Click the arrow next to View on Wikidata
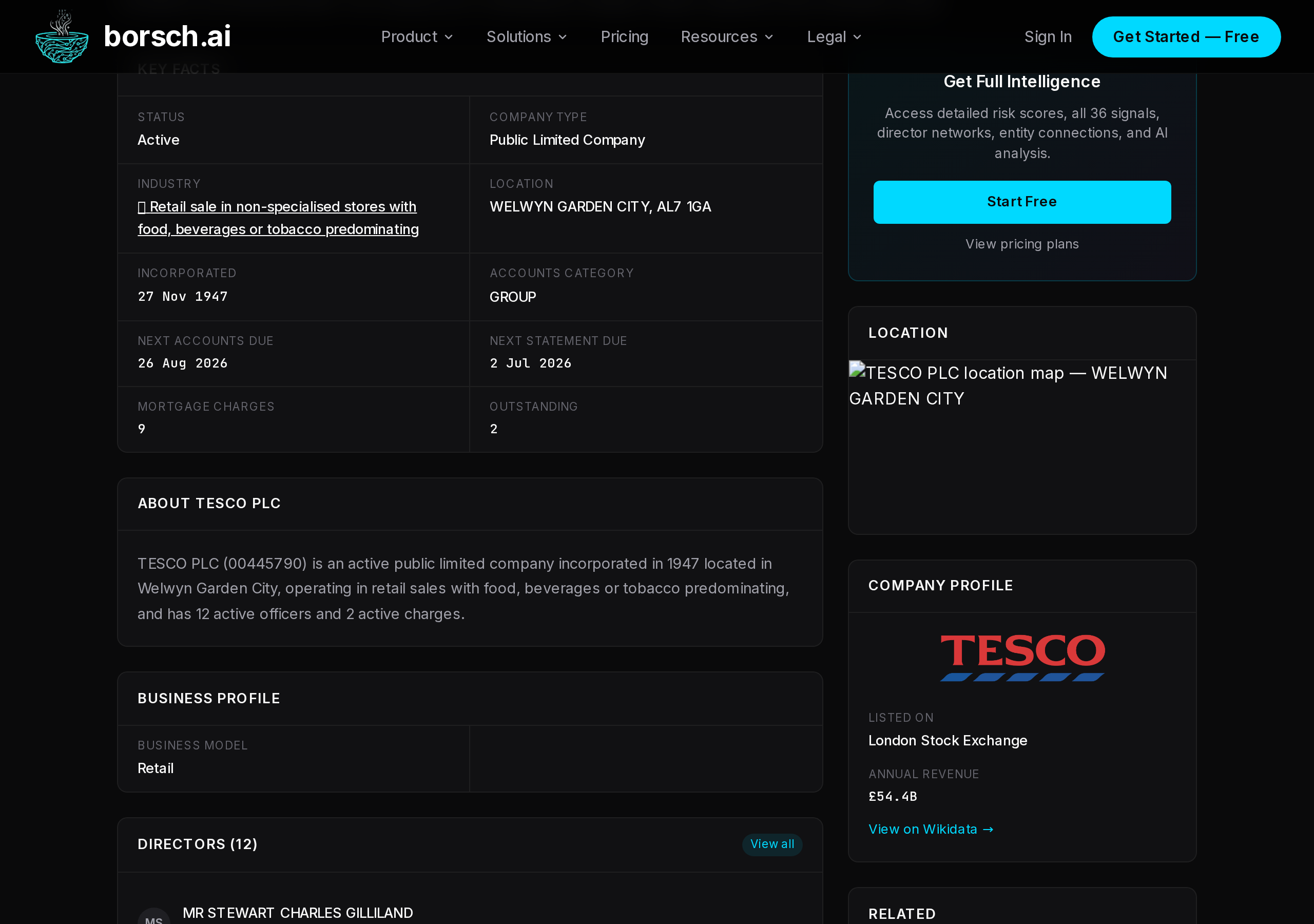 (x=989, y=829)
